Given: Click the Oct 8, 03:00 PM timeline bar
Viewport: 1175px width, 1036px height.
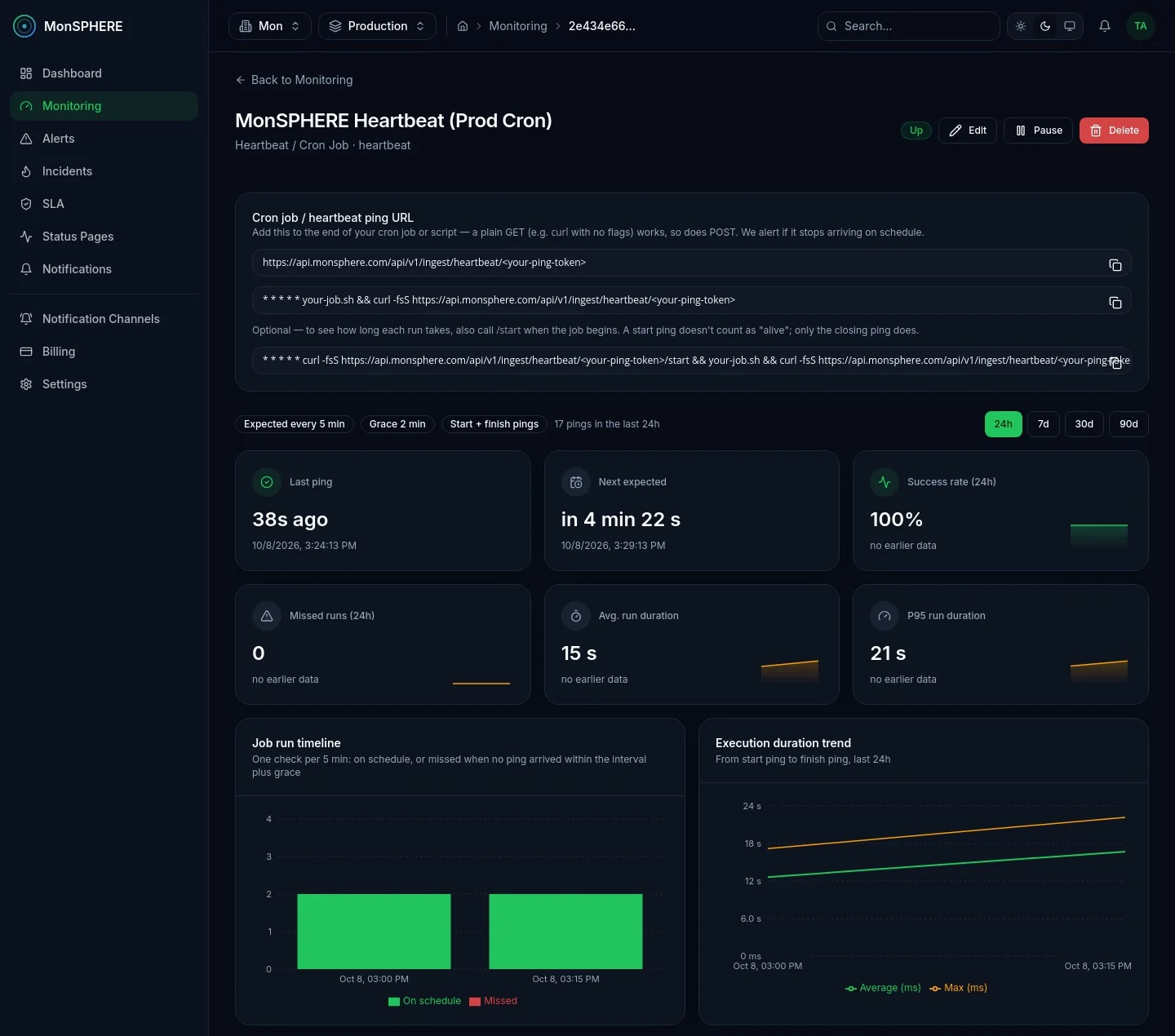Looking at the screenshot, I should (374, 932).
